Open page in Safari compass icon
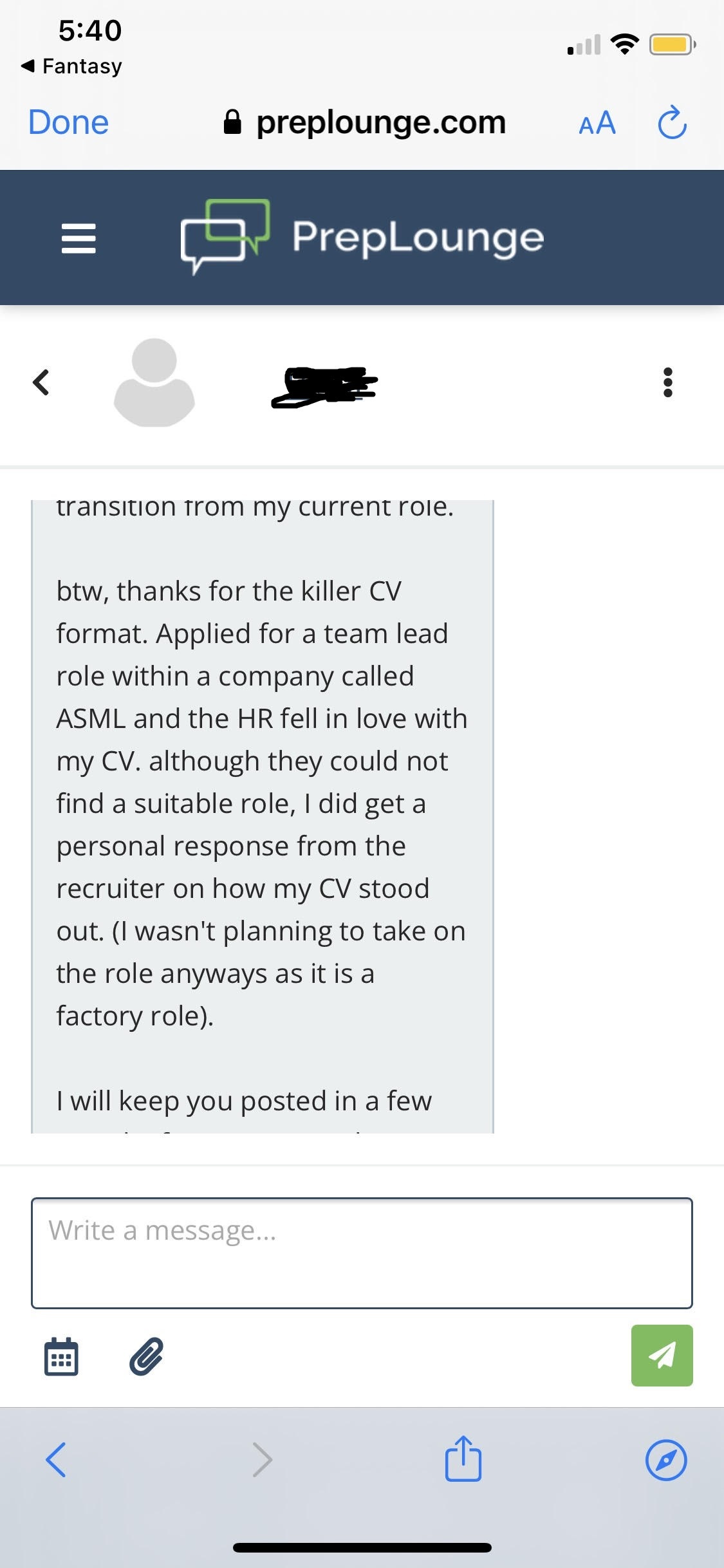Viewport: 724px width, 1568px height. coord(666,1459)
